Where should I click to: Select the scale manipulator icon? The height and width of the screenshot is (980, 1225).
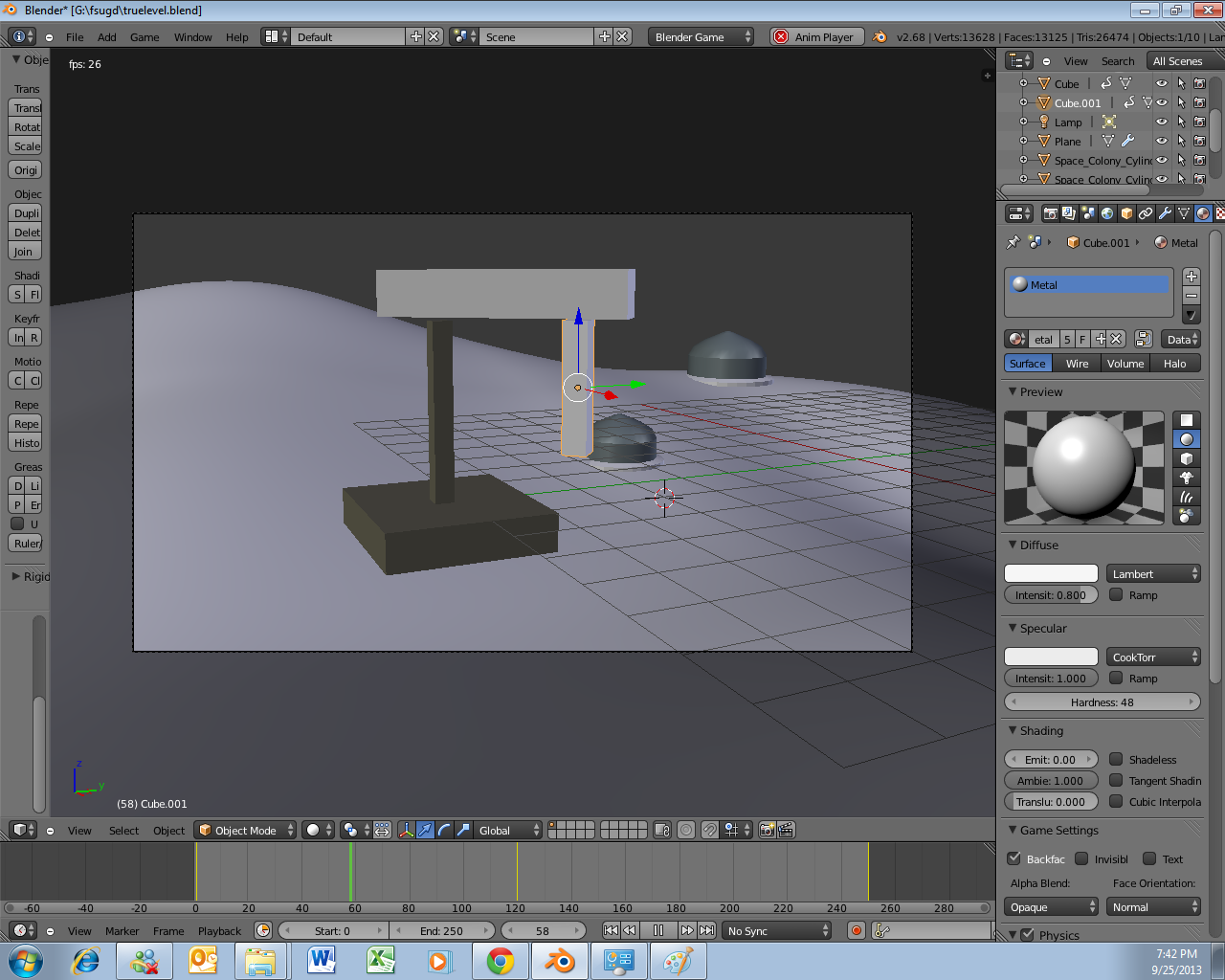463,830
